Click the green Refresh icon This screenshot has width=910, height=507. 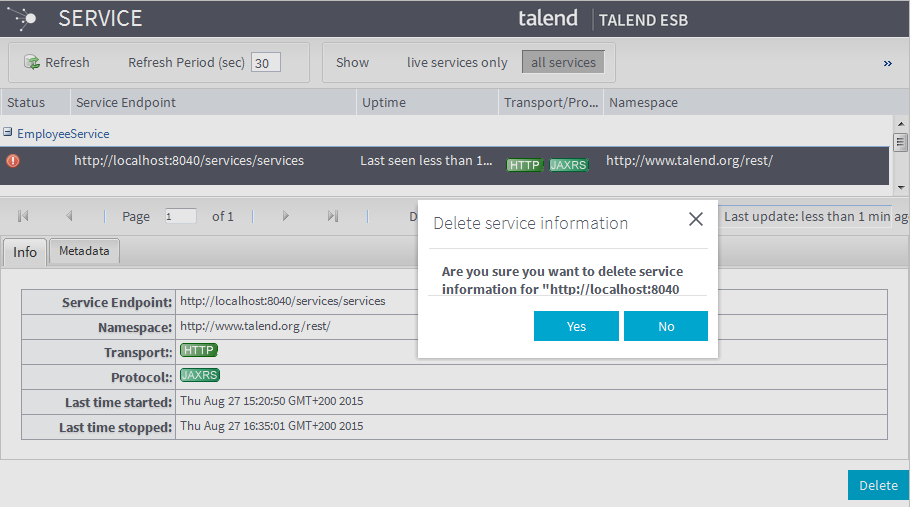pyautogui.click(x=31, y=62)
